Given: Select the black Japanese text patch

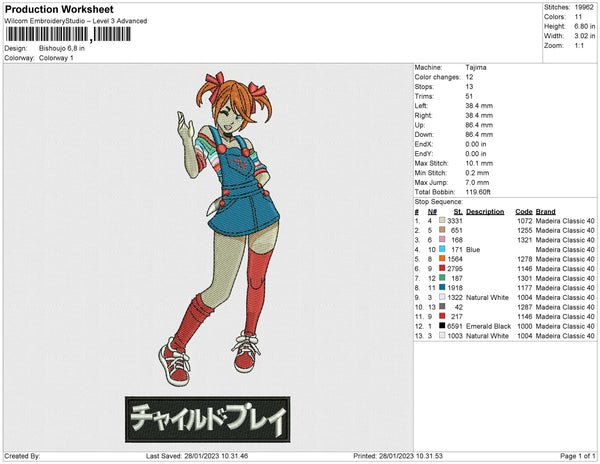Looking at the screenshot, I should coord(207,419).
